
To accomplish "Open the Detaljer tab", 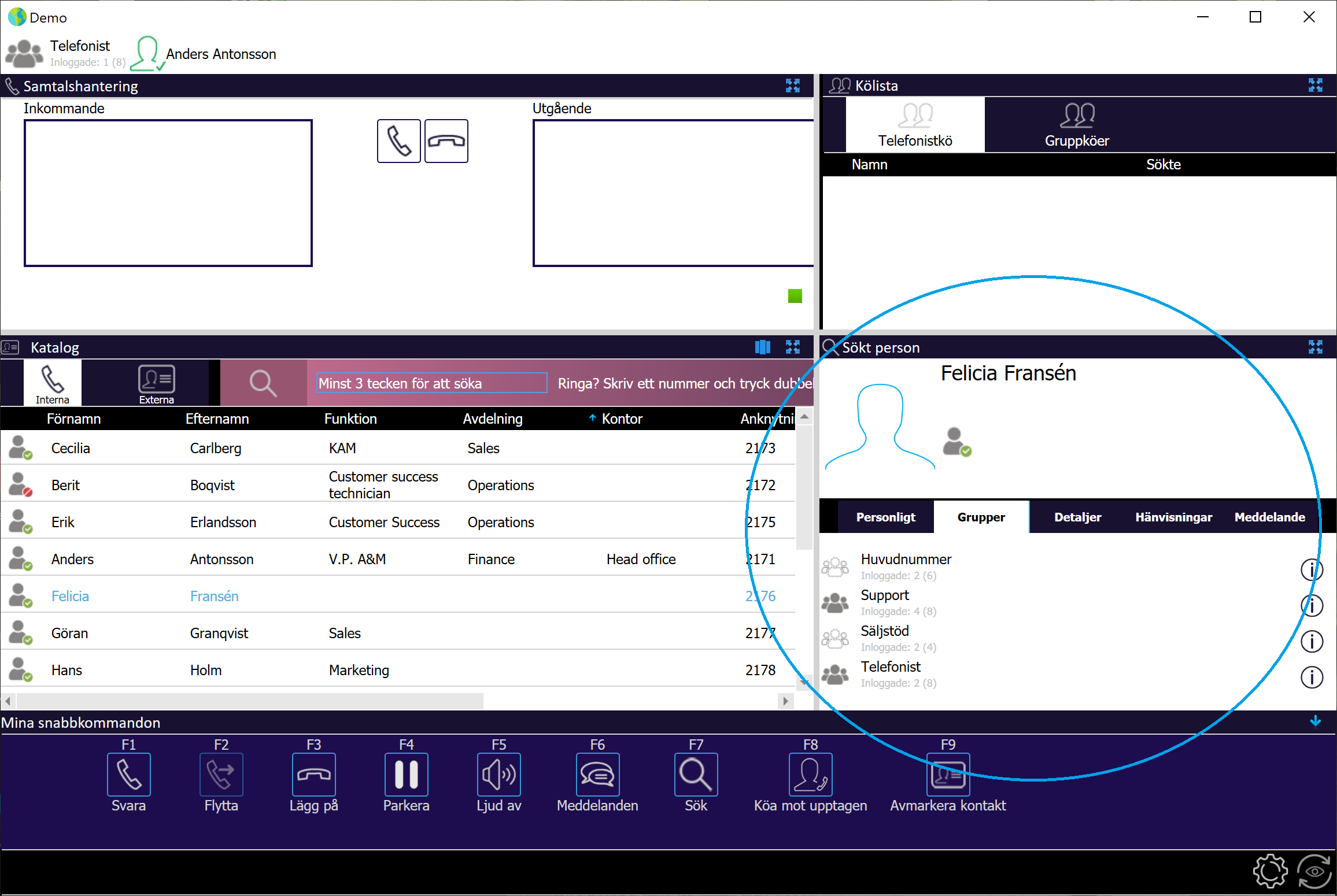I will tap(1077, 517).
